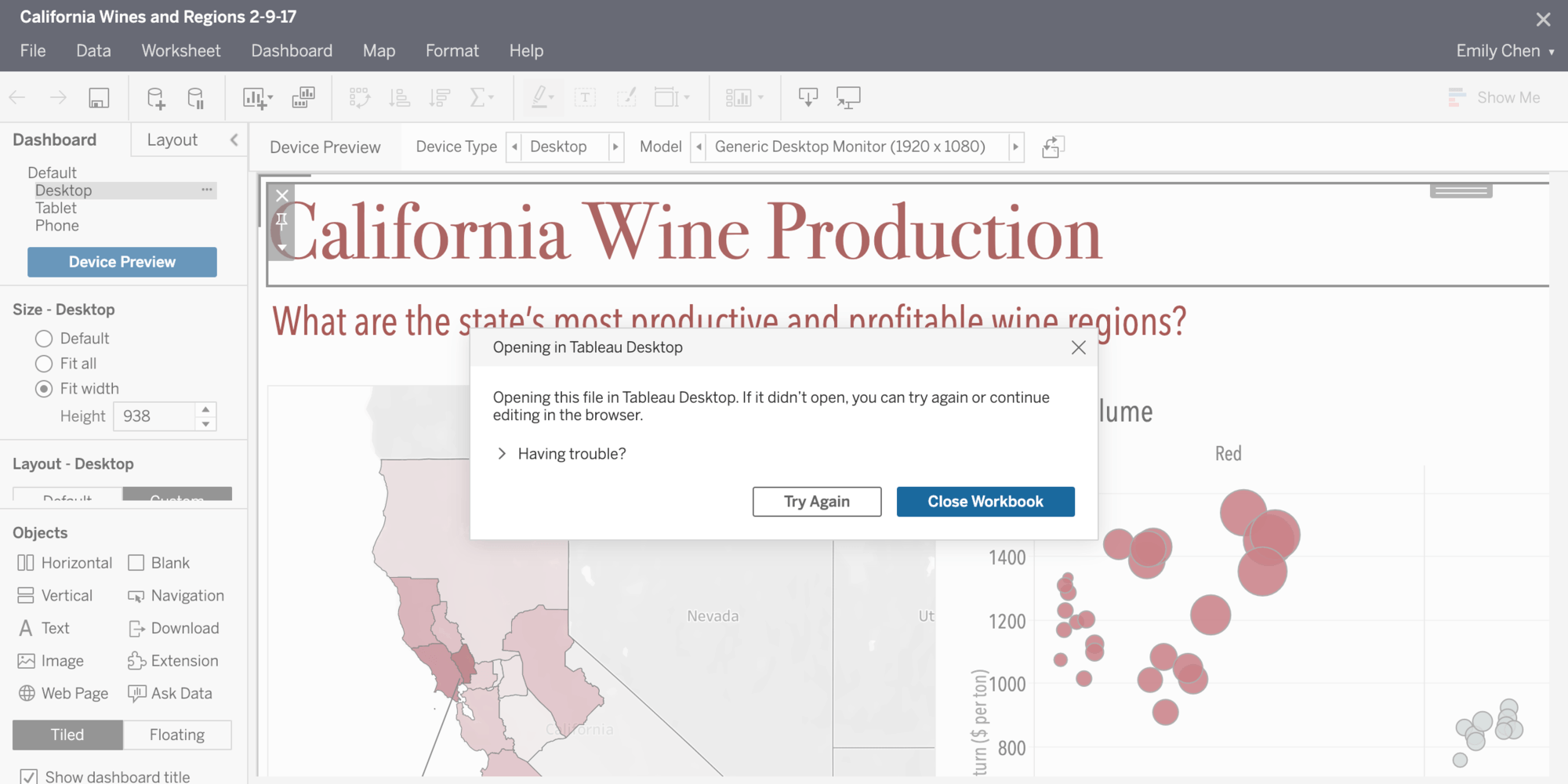Click the Totals sigma icon
The height and width of the screenshot is (784, 1568).
(x=481, y=97)
